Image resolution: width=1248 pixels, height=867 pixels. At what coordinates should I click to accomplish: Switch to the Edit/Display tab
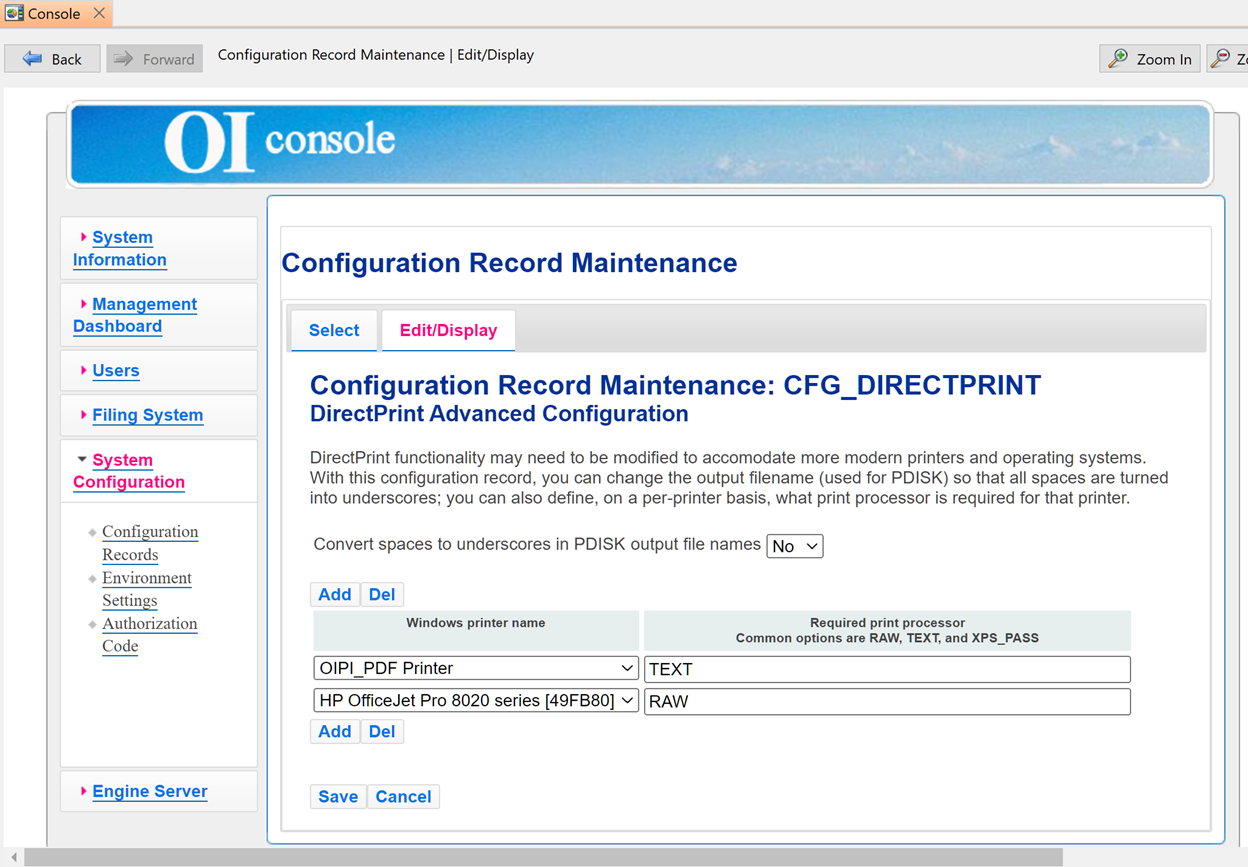pos(448,330)
